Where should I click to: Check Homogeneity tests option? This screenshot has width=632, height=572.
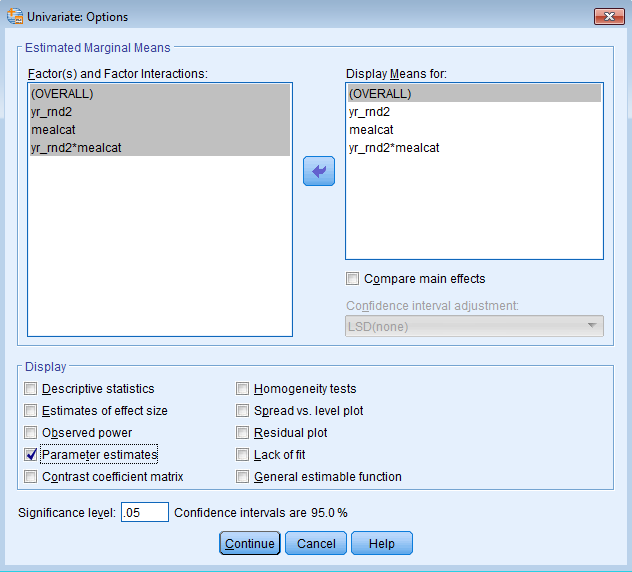coord(243,389)
